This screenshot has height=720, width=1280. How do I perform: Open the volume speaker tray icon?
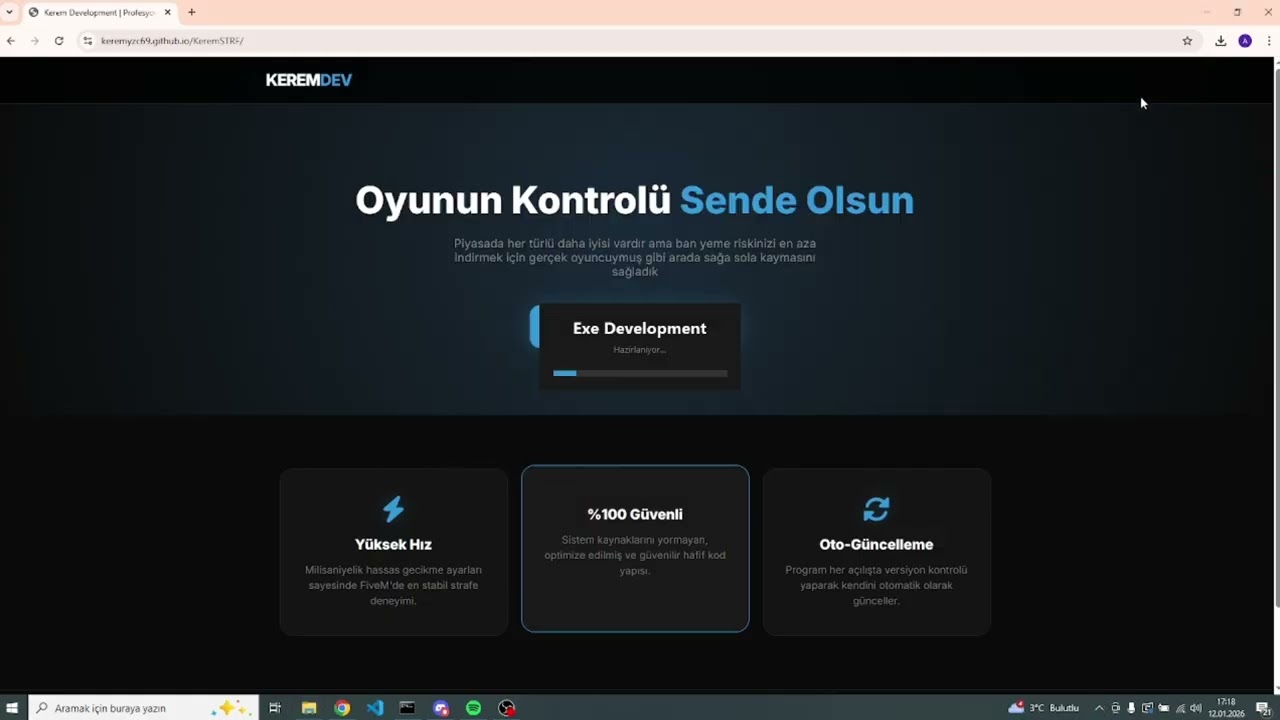[1196, 708]
